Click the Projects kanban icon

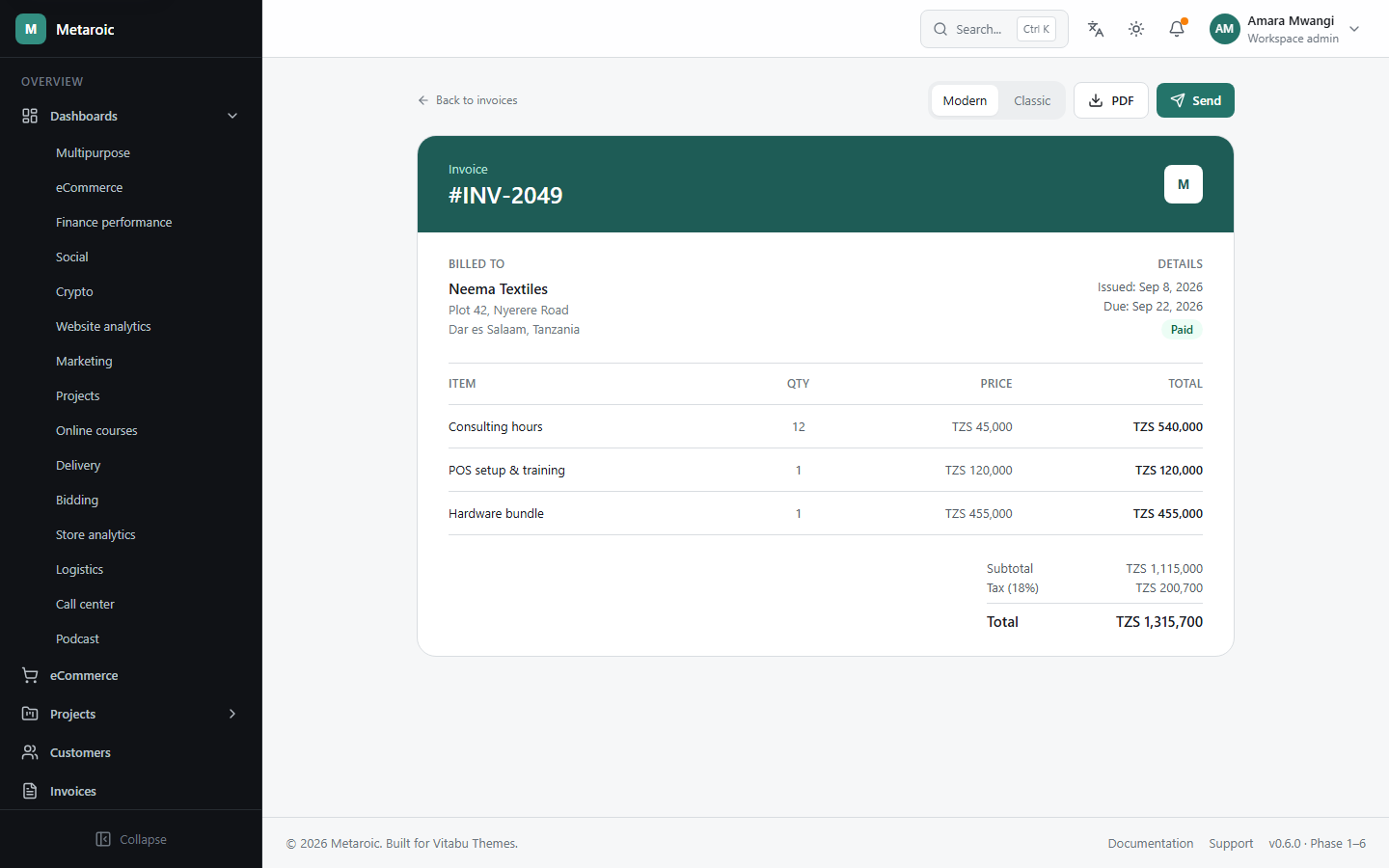[x=30, y=714]
